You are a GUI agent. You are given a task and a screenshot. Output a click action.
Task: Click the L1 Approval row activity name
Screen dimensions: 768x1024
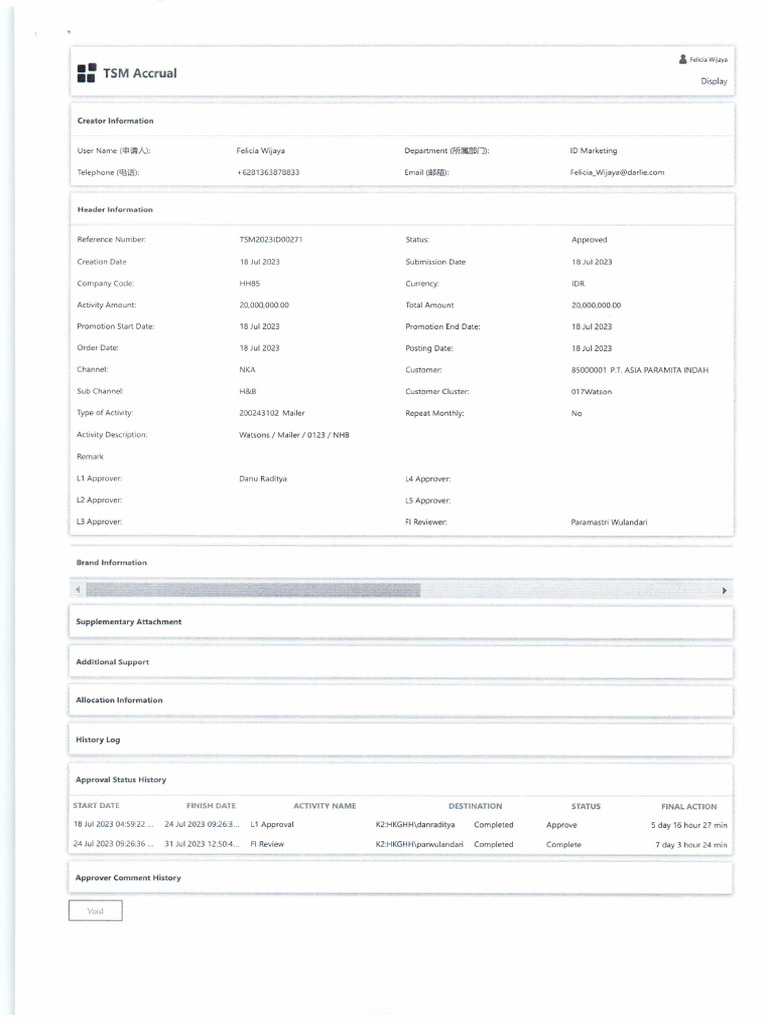pyautogui.click(x=272, y=825)
